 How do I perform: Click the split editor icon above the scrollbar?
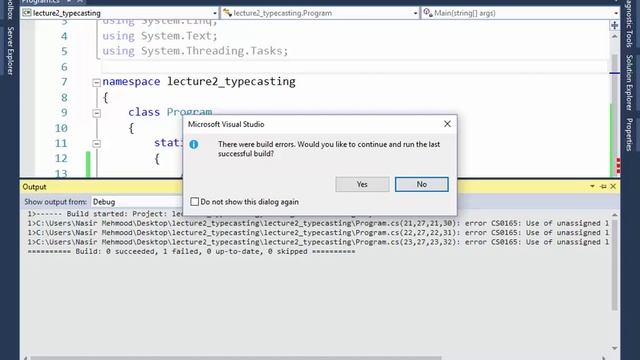coord(615,25)
